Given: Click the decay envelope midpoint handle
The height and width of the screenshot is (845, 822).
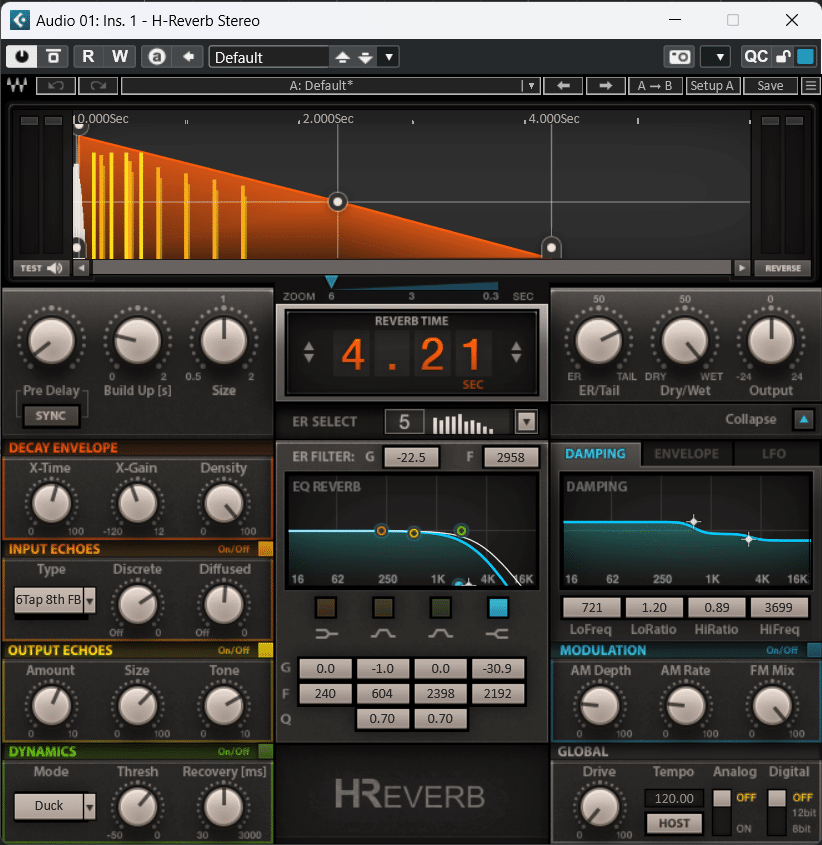Looking at the screenshot, I should pos(338,202).
